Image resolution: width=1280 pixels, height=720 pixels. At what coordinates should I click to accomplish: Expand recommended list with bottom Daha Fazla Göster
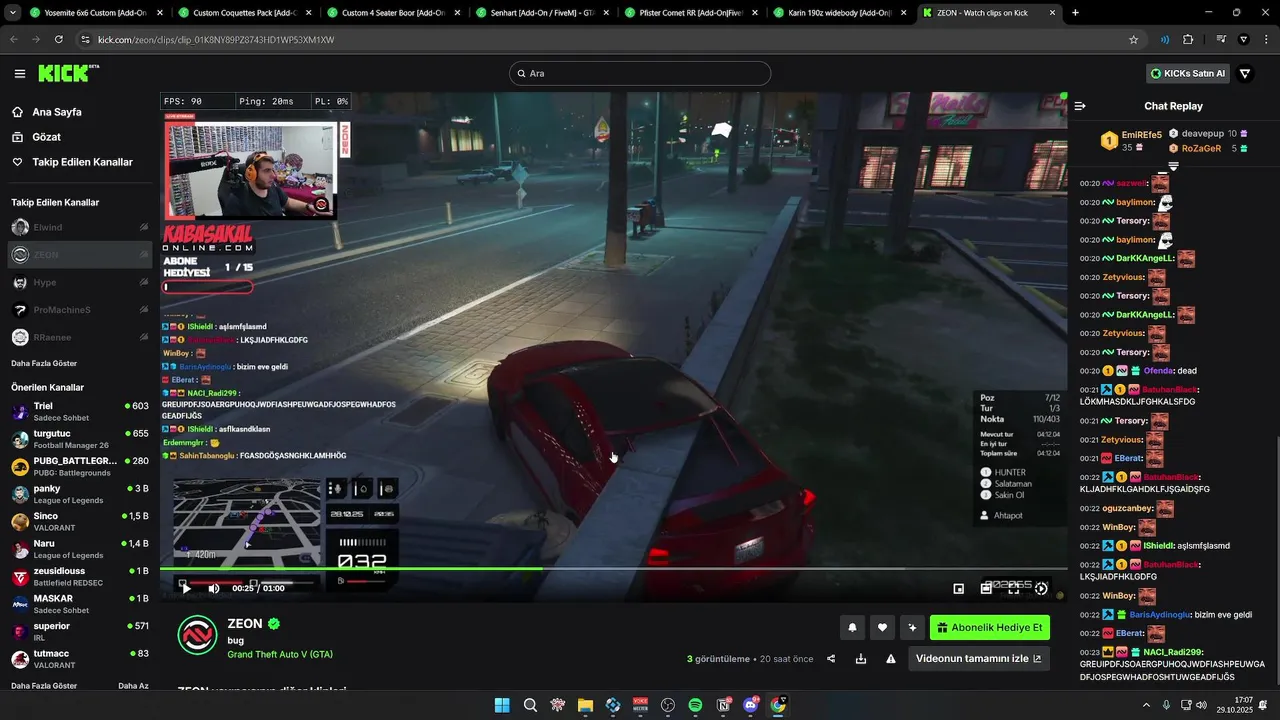(x=44, y=686)
